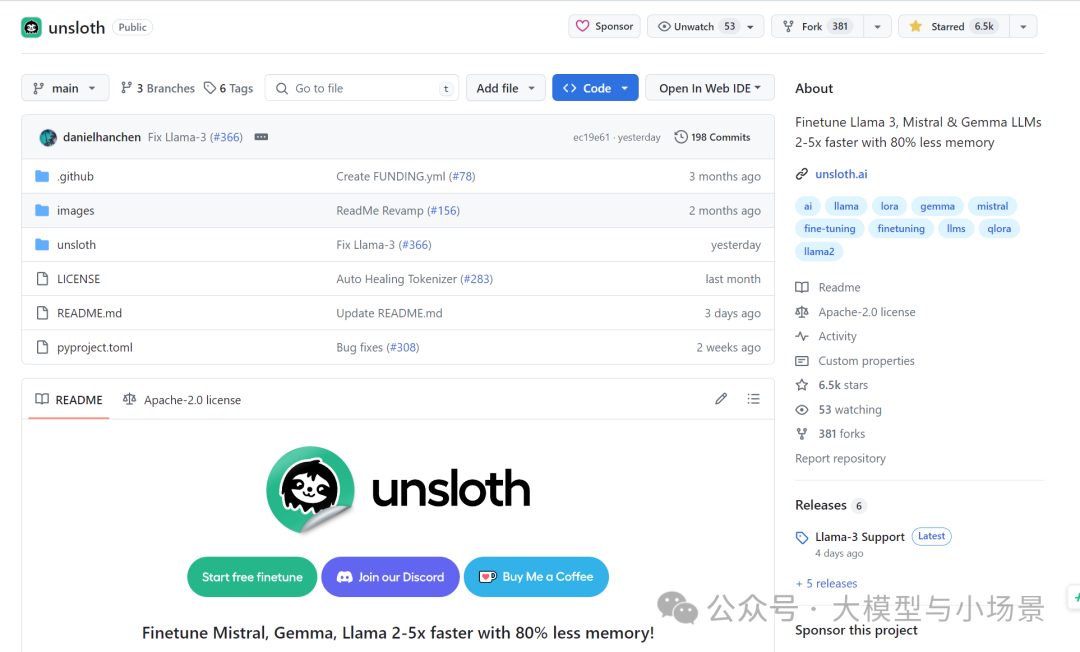The height and width of the screenshot is (652, 1080).
Task: Click the unsloth sloth avatar icon
Action: click(32, 27)
